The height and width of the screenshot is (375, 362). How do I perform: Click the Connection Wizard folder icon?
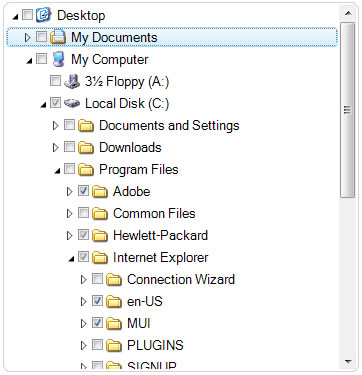(x=114, y=279)
